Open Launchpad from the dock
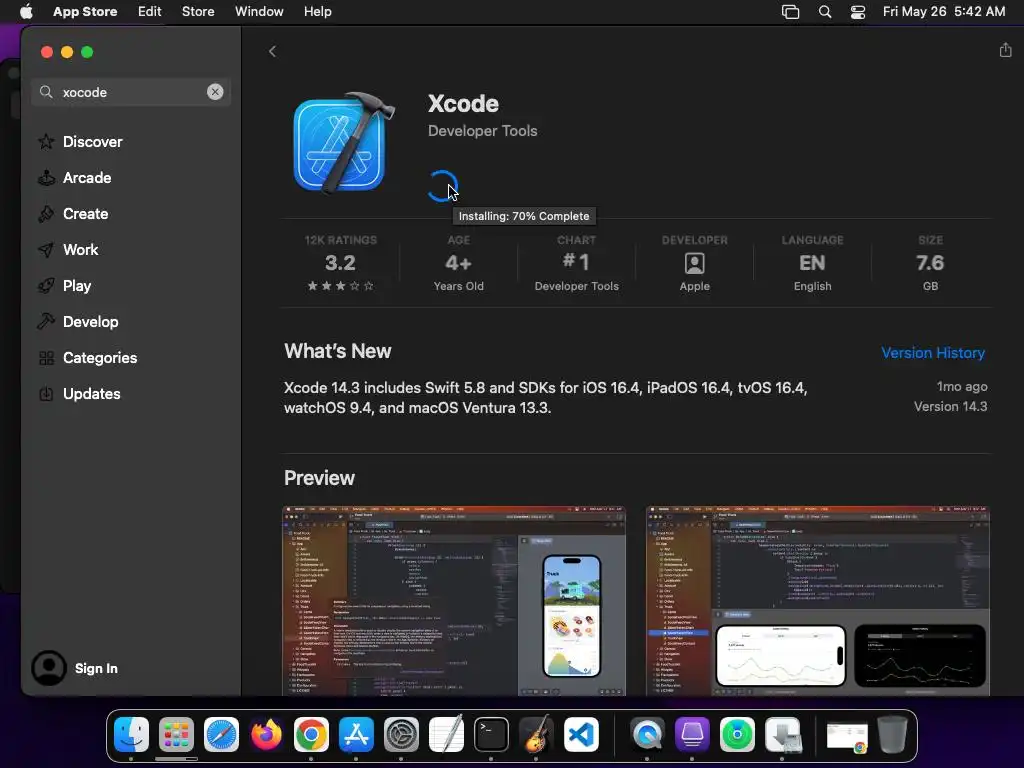Image resolution: width=1024 pixels, height=768 pixels. click(176, 735)
